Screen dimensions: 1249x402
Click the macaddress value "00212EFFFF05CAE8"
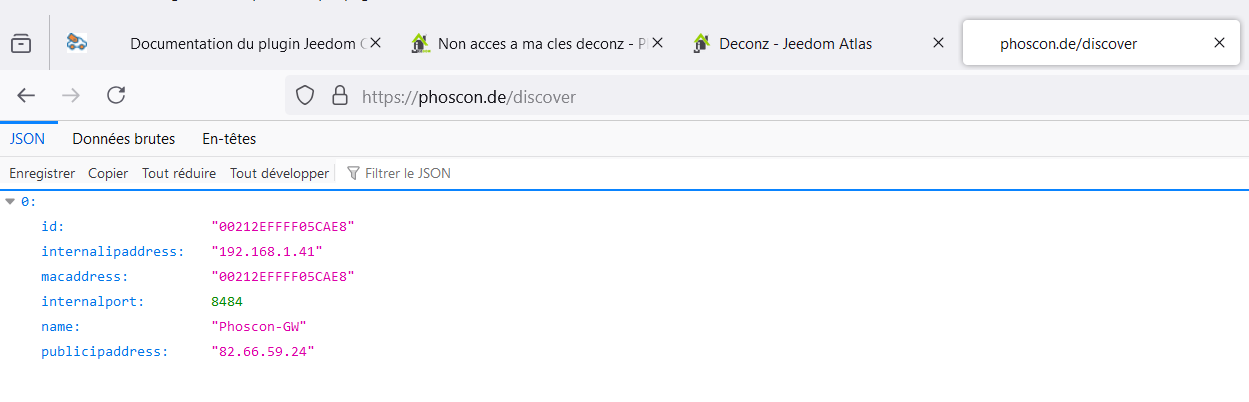283,276
